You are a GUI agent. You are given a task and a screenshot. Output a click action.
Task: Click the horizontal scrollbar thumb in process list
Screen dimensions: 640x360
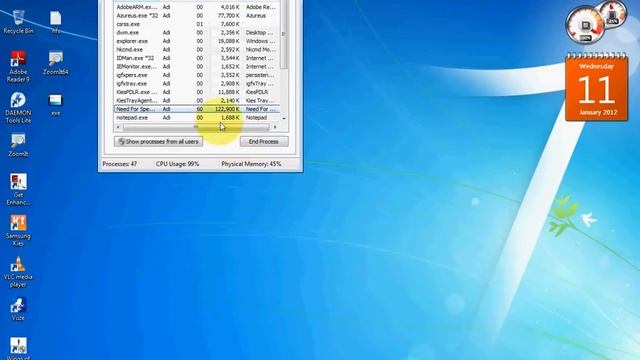[196, 127]
